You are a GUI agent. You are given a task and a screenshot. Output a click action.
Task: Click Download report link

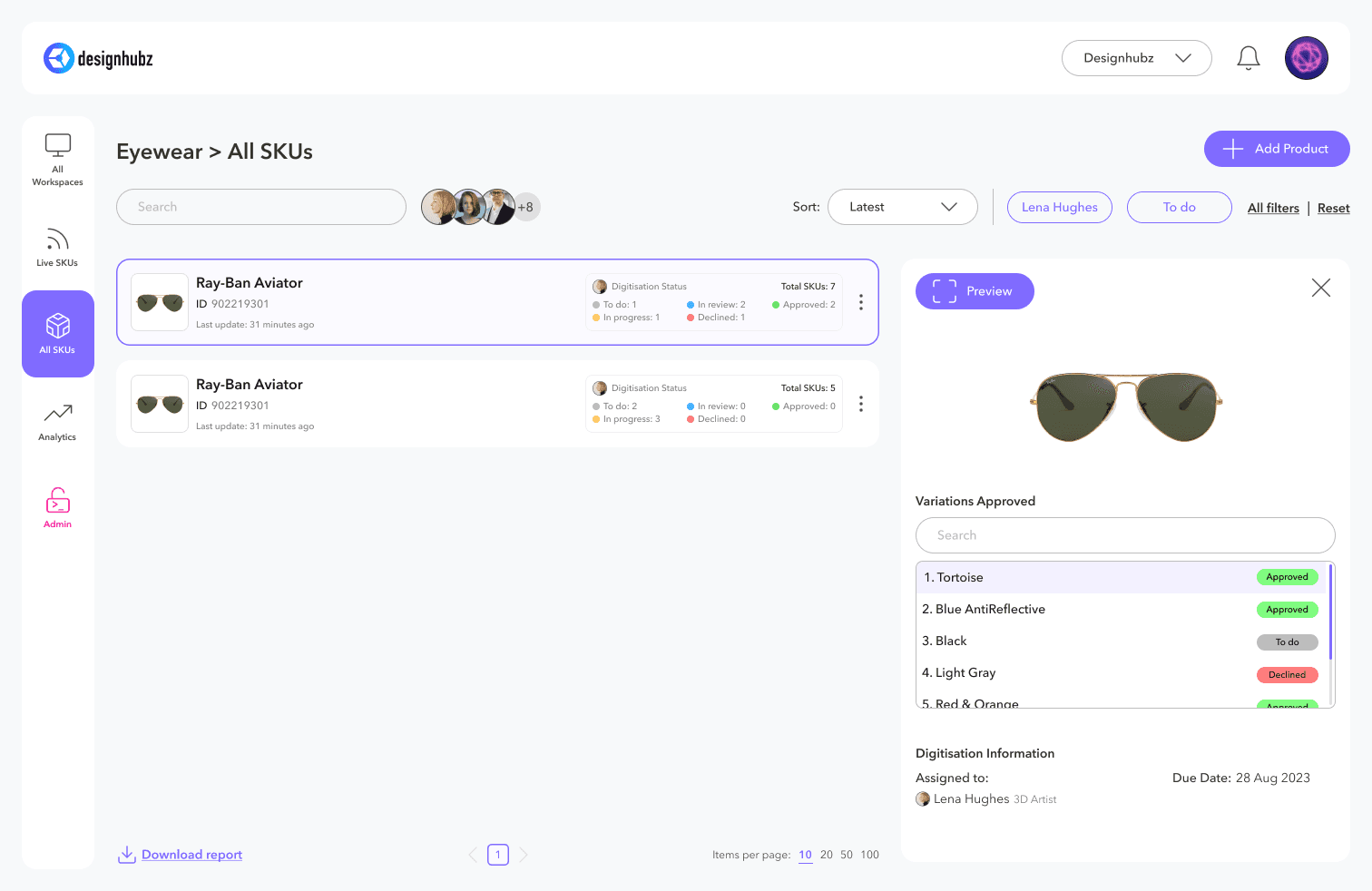click(x=192, y=855)
